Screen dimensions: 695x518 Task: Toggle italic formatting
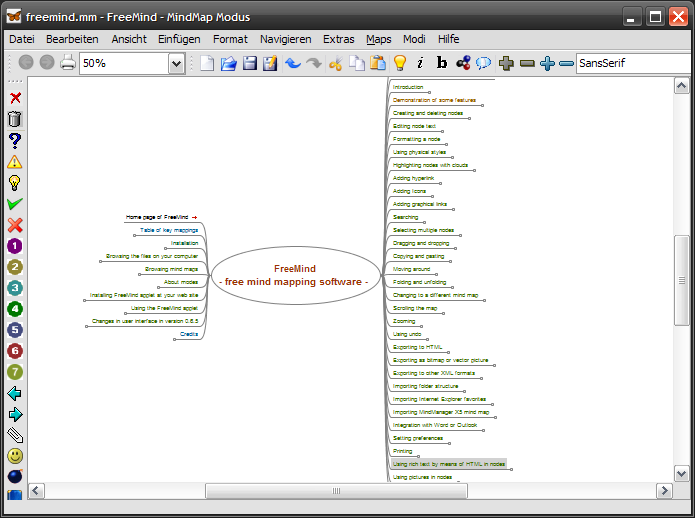point(420,63)
